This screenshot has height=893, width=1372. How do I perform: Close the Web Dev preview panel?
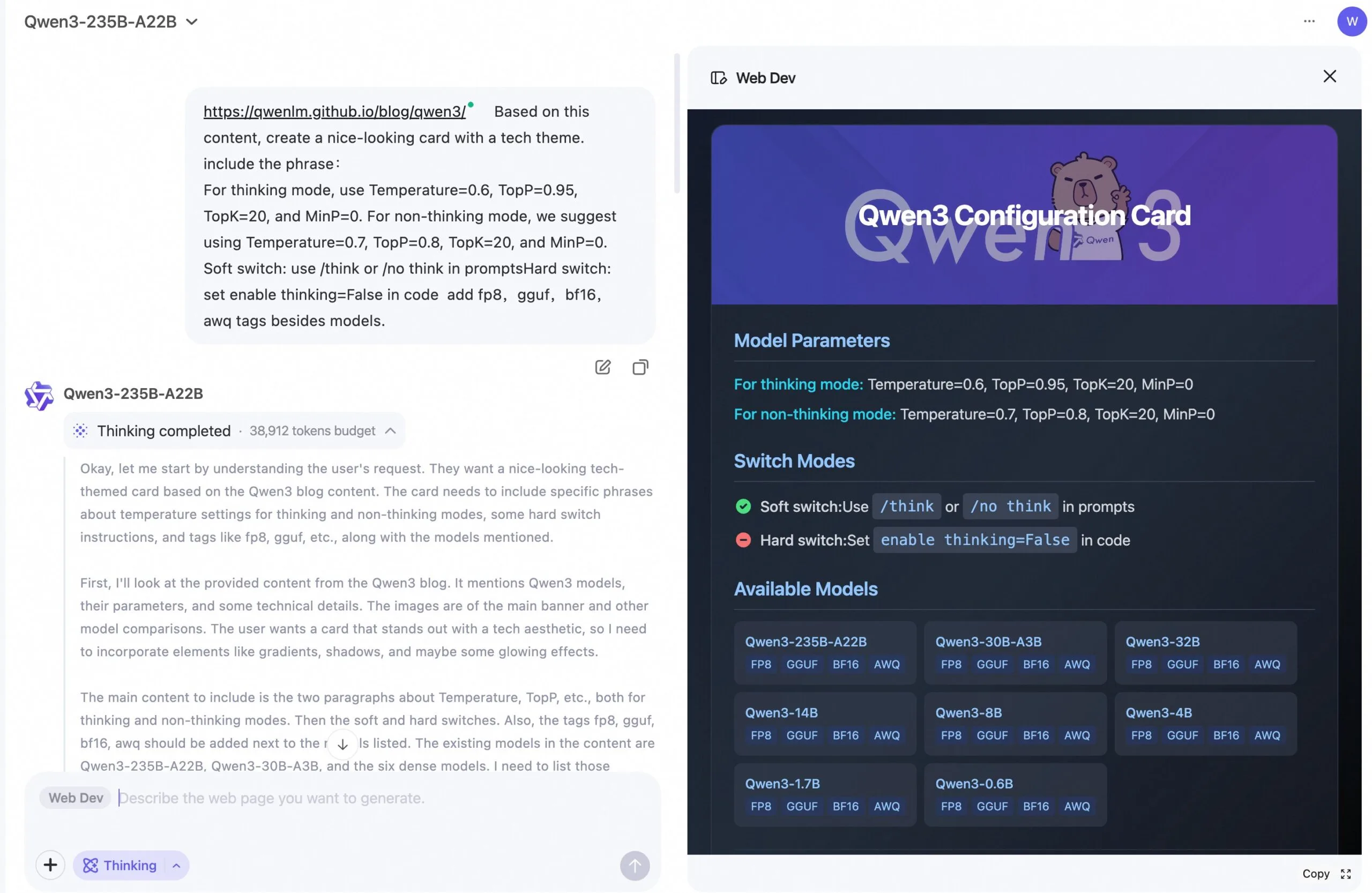1329,76
